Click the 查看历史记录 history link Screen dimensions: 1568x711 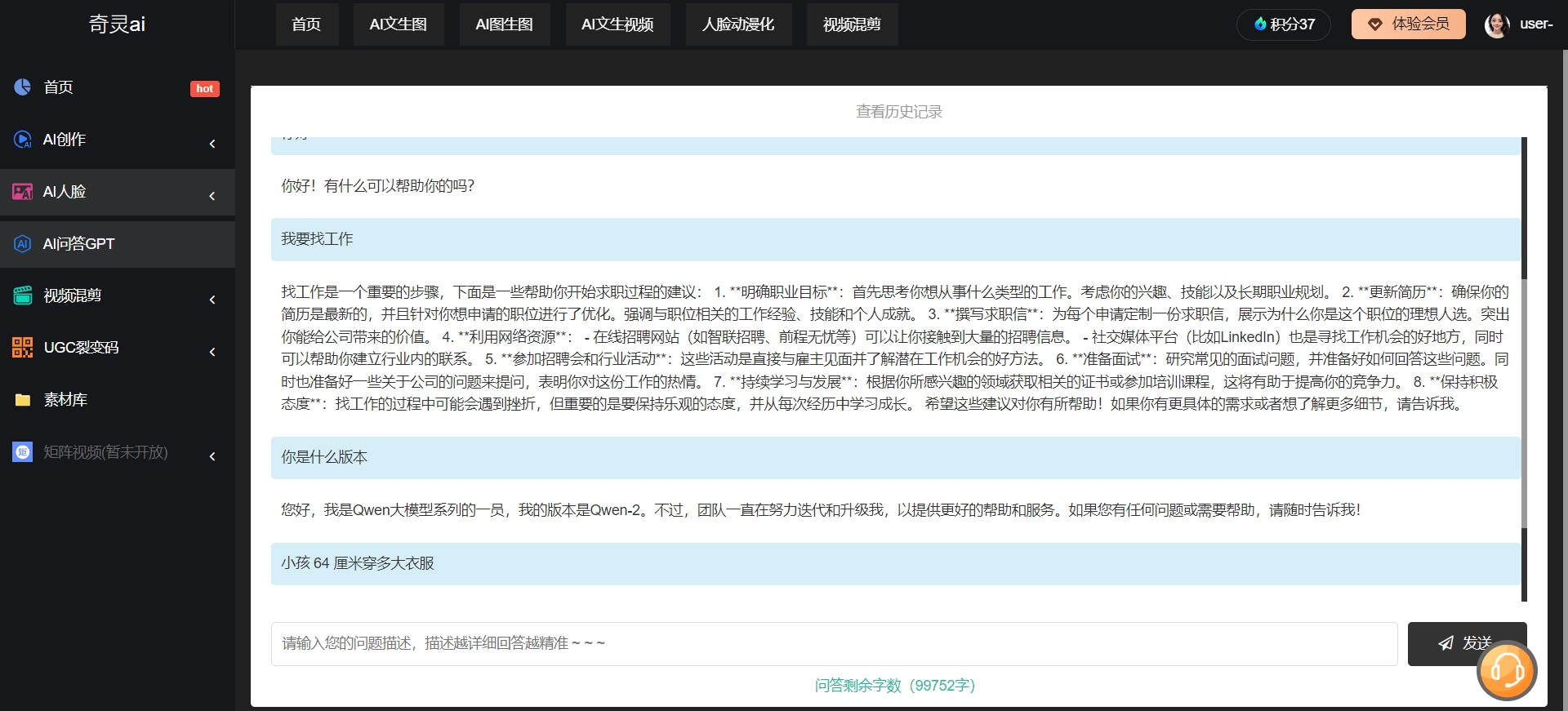pos(898,112)
